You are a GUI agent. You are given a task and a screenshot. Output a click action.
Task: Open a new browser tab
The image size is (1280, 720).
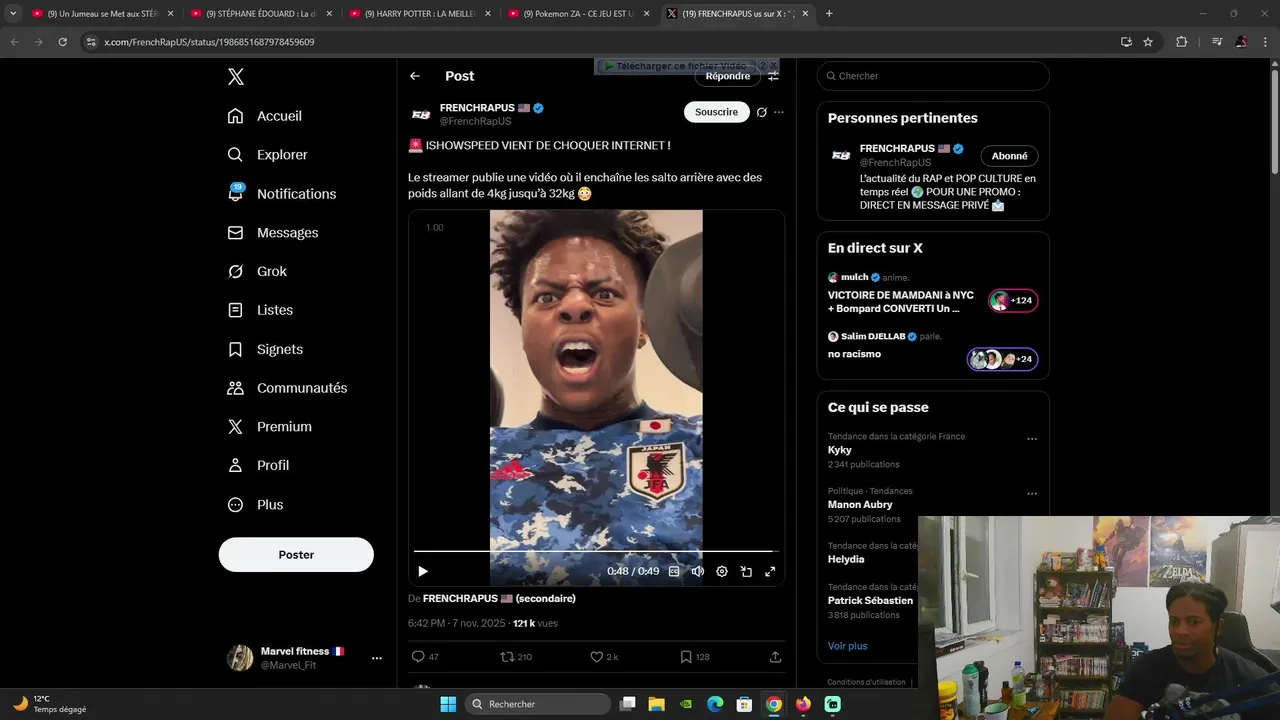pos(829,14)
